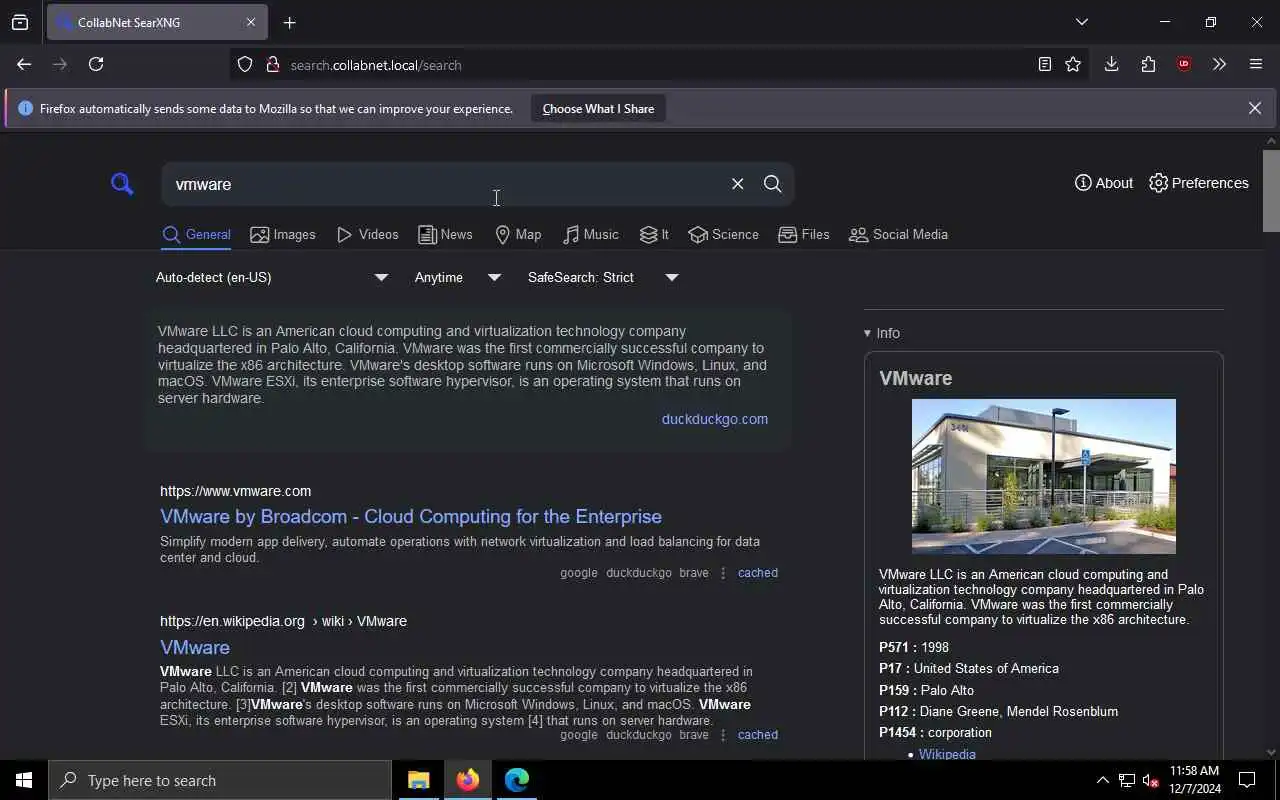Open the Anytime time range dropdown

457,278
